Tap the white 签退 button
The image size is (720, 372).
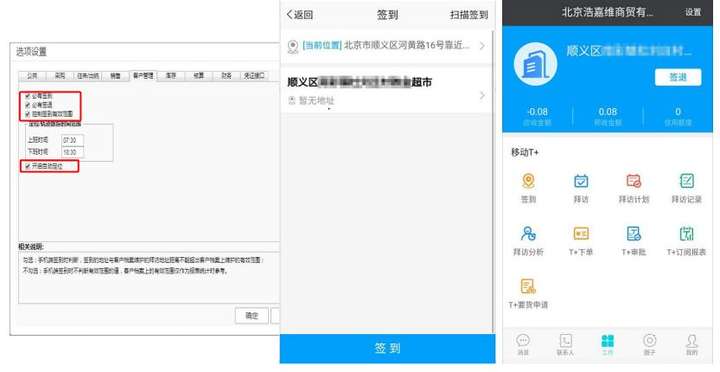coord(678,77)
